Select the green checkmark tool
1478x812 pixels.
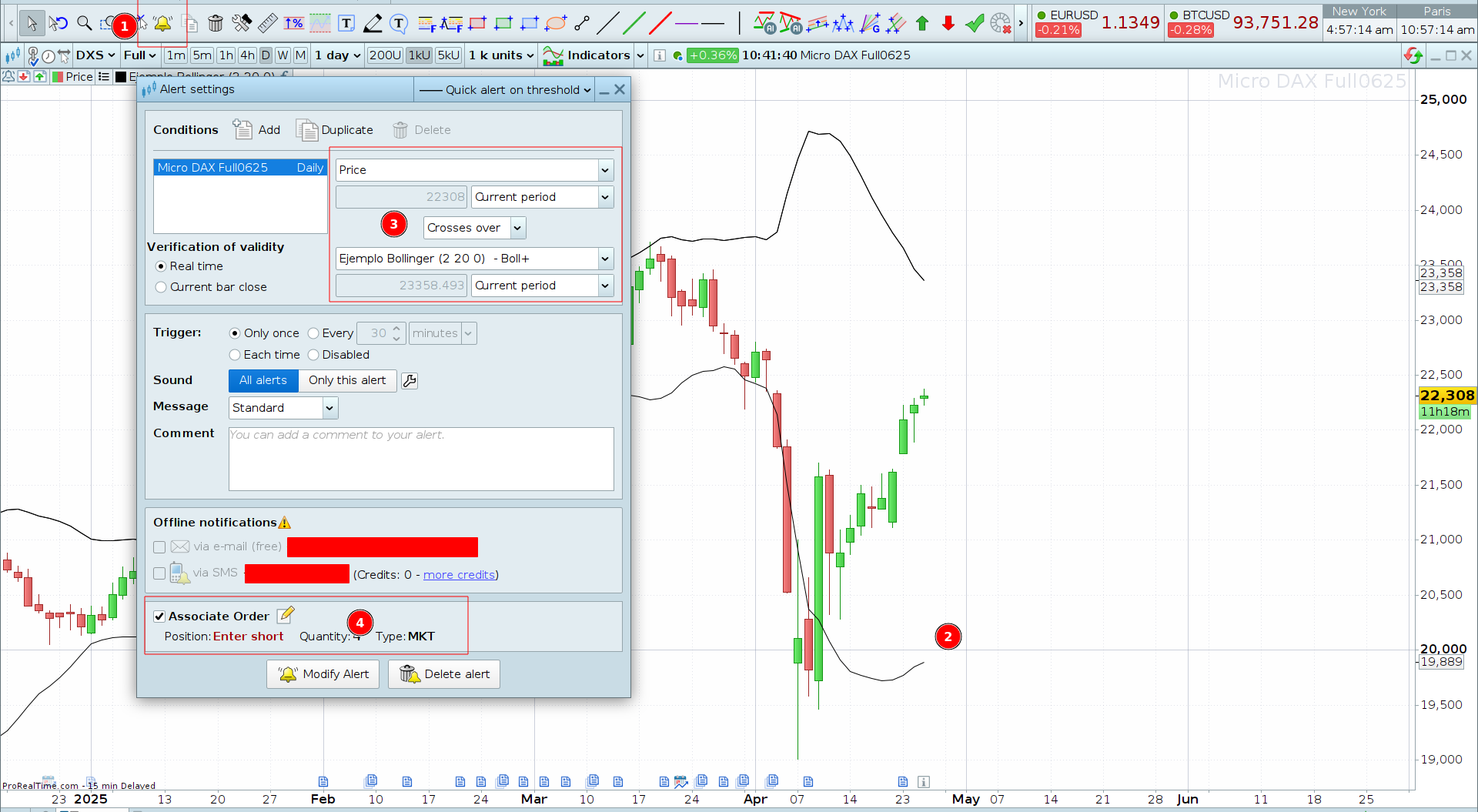point(975,23)
